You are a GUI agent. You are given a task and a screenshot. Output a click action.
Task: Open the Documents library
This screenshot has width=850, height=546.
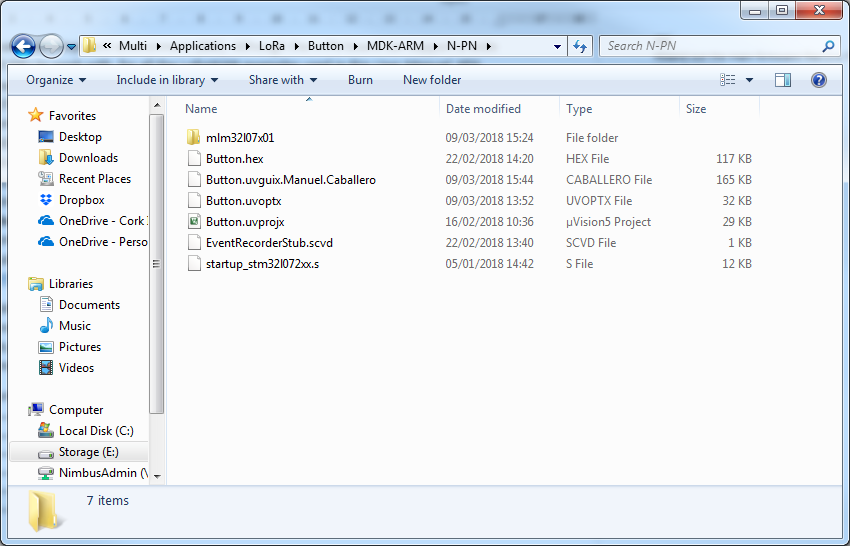pyautogui.click(x=89, y=305)
